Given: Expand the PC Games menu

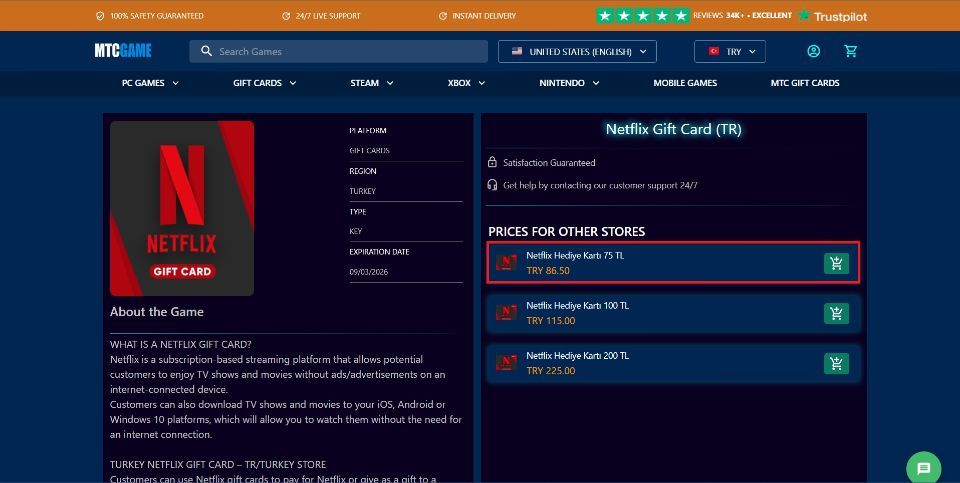Looking at the screenshot, I should pos(151,83).
